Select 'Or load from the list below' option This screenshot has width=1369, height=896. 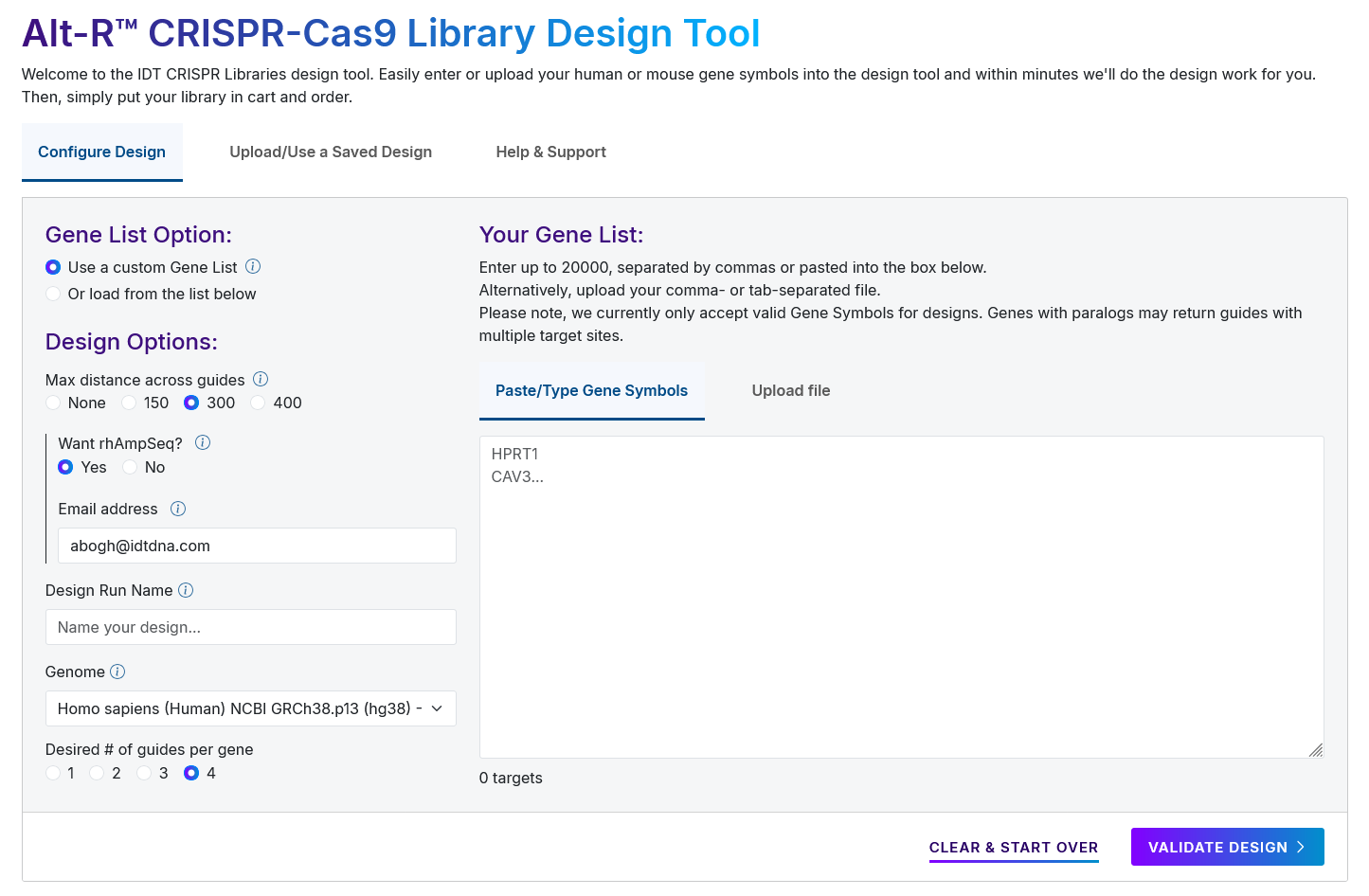click(x=53, y=295)
